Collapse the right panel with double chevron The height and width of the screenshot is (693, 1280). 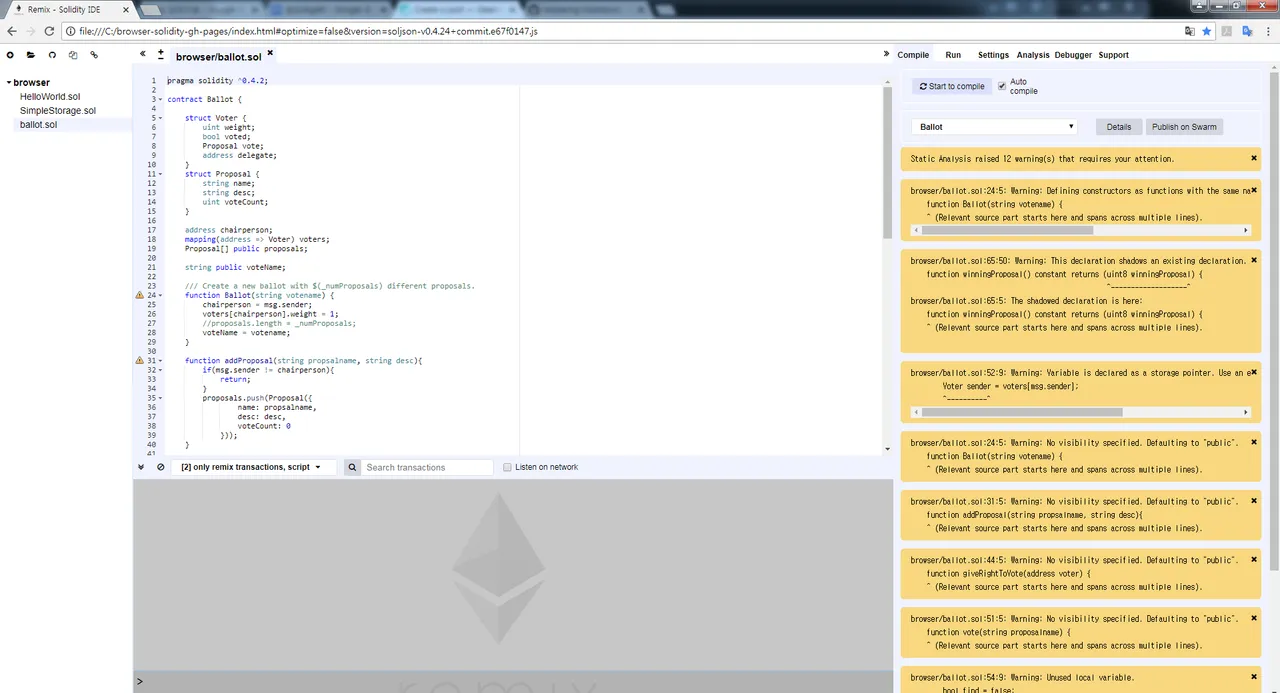[886, 54]
